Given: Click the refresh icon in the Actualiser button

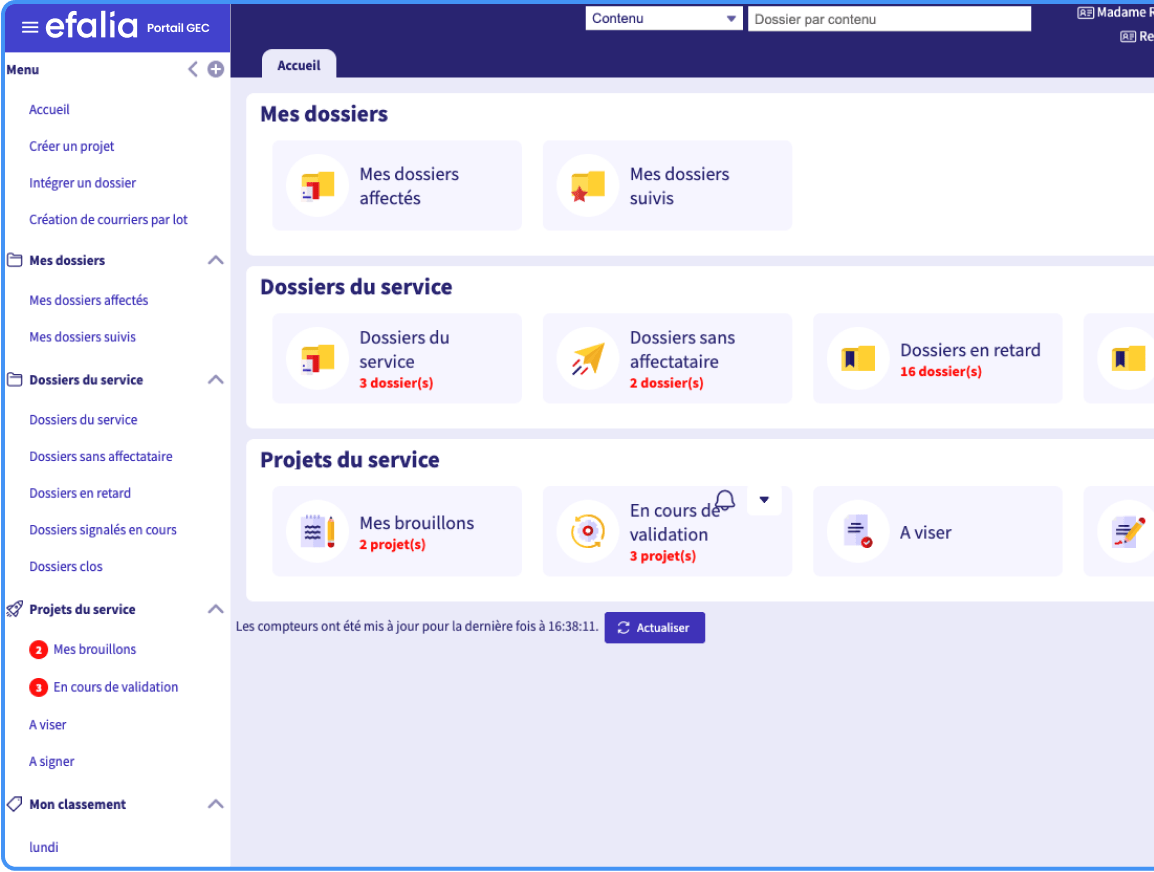Looking at the screenshot, I should click(x=623, y=628).
